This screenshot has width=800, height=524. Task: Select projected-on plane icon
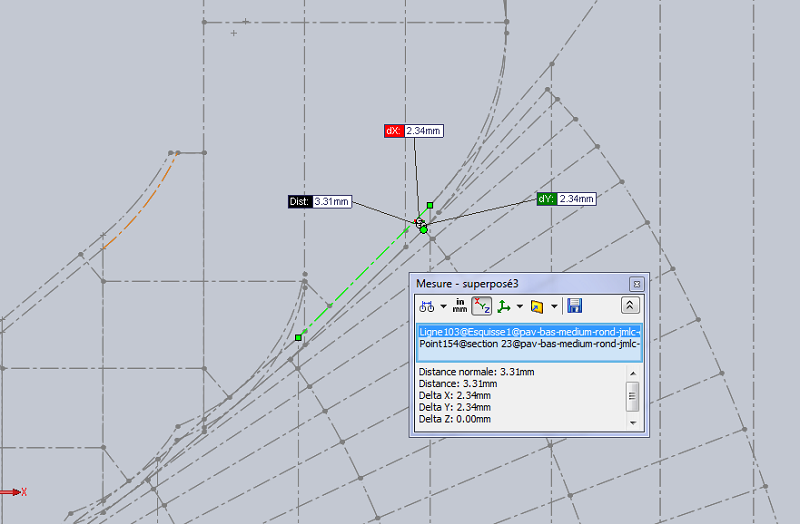[x=537, y=306]
